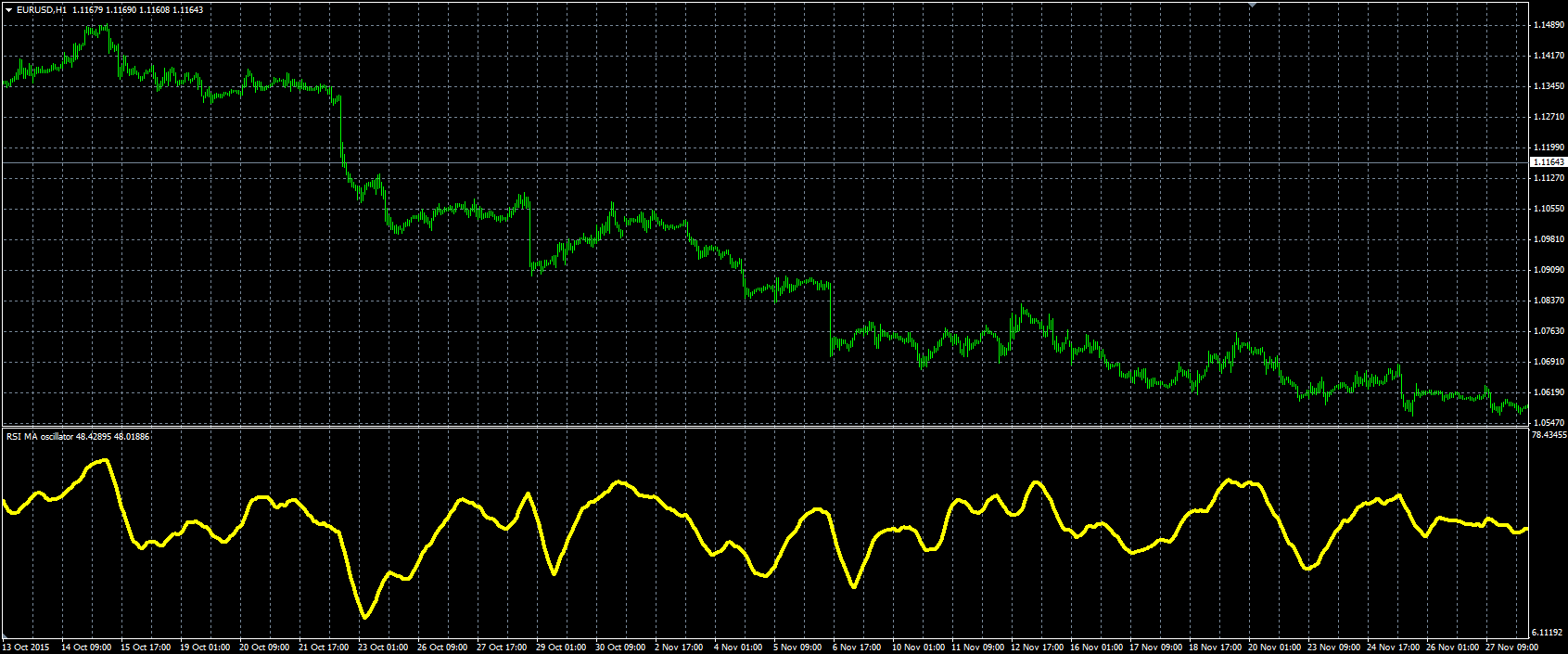Click the current price label 1.11643
Screen dimensions: 1568x654
tap(1549, 162)
